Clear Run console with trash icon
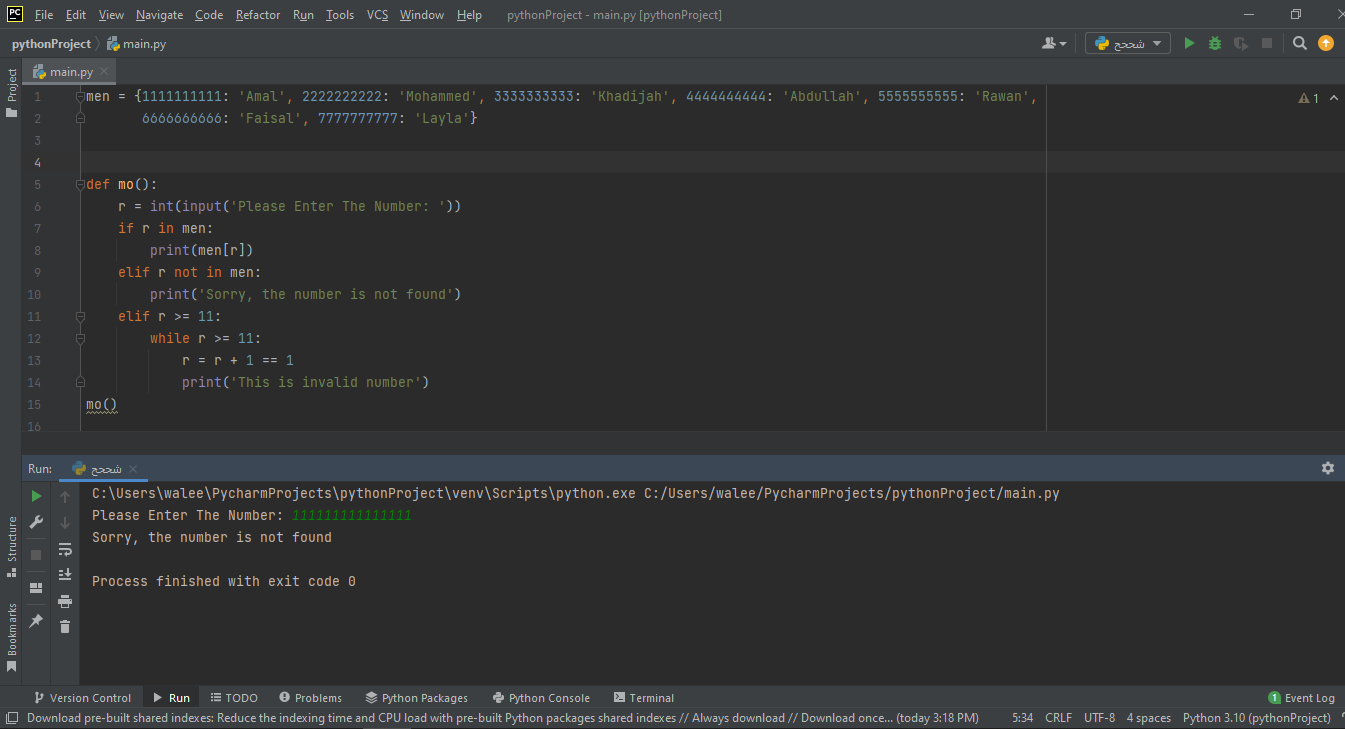Image resolution: width=1345 pixels, height=729 pixels. (65, 626)
